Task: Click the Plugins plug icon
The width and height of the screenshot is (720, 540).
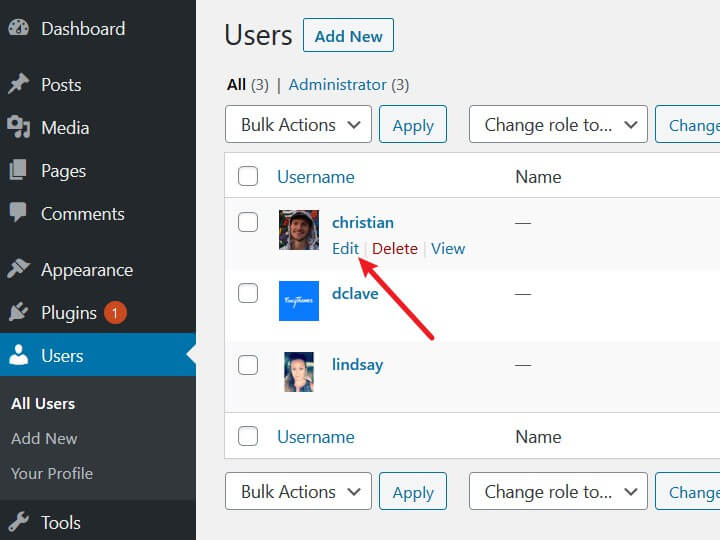Action: 18,312
